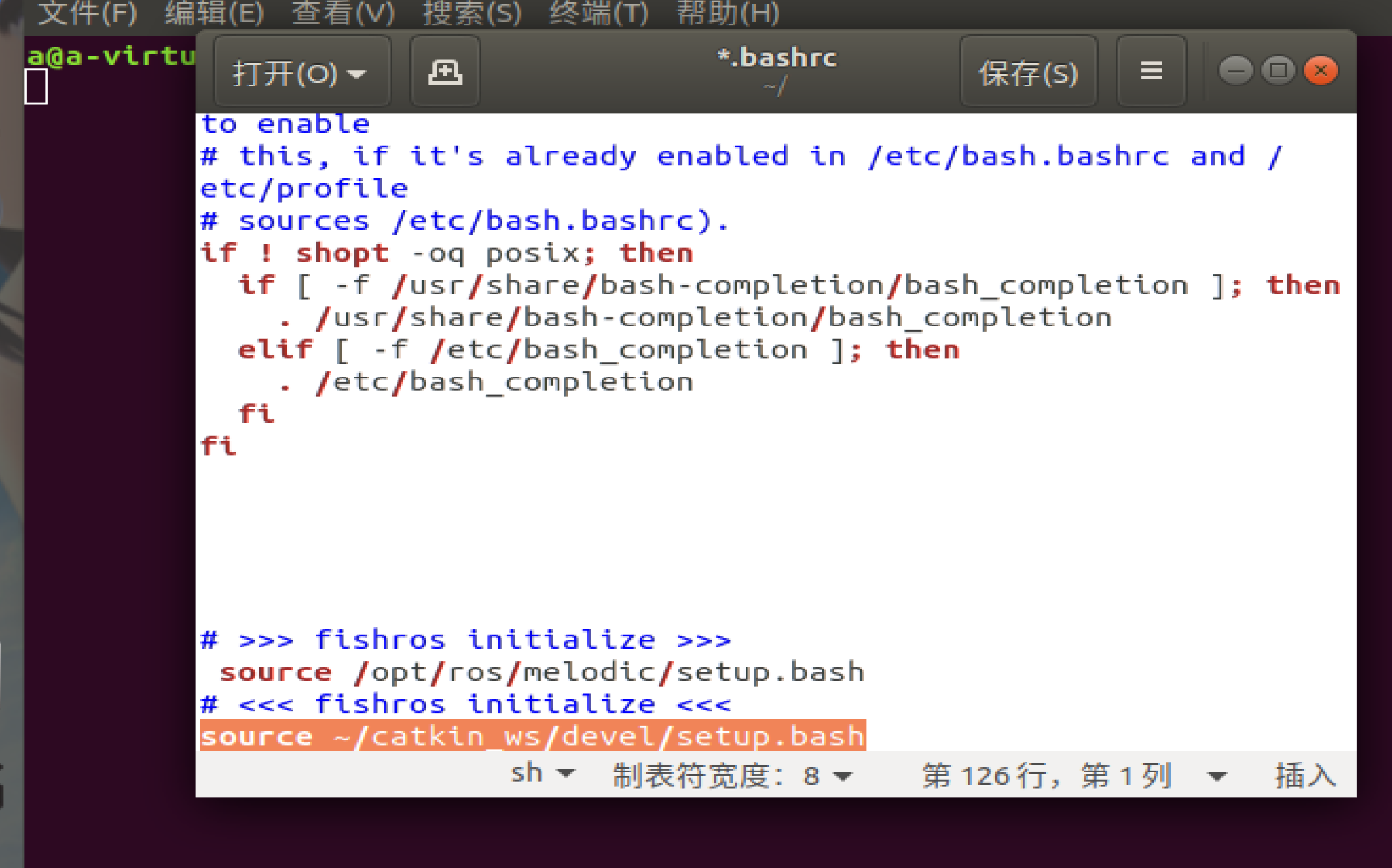
Task: Click the highlighted catkin_ws source line
Action: pyautogui.click(x=532, y=736)
